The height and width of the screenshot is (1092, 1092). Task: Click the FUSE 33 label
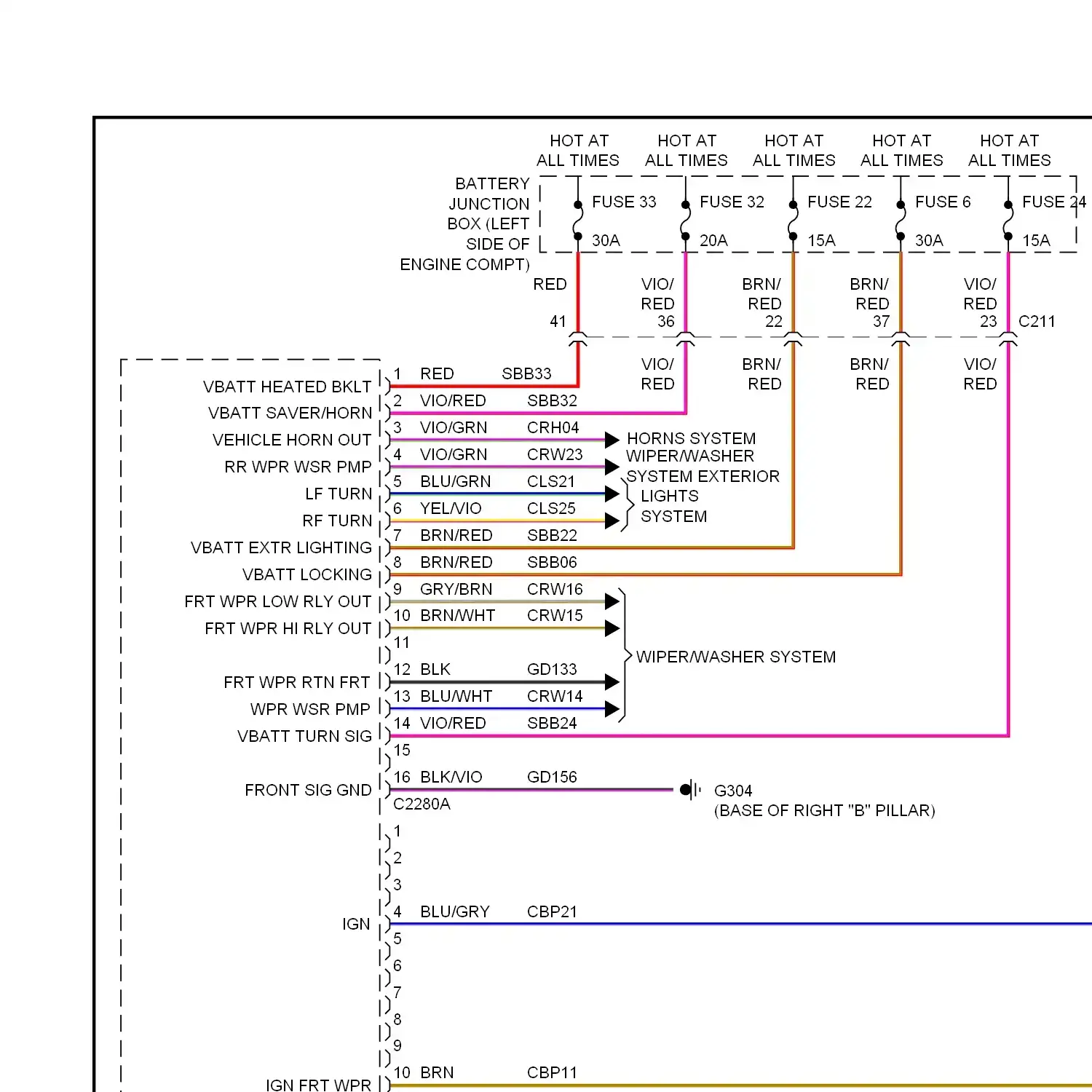tap(624, 202)
